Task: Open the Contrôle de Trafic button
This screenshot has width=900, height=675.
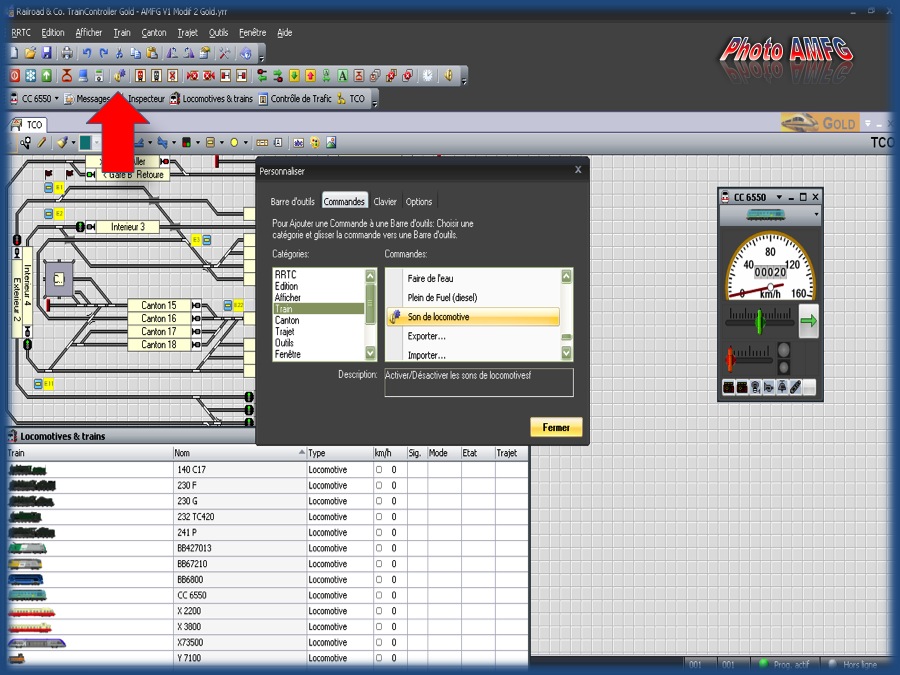Action: pos(295,99)
